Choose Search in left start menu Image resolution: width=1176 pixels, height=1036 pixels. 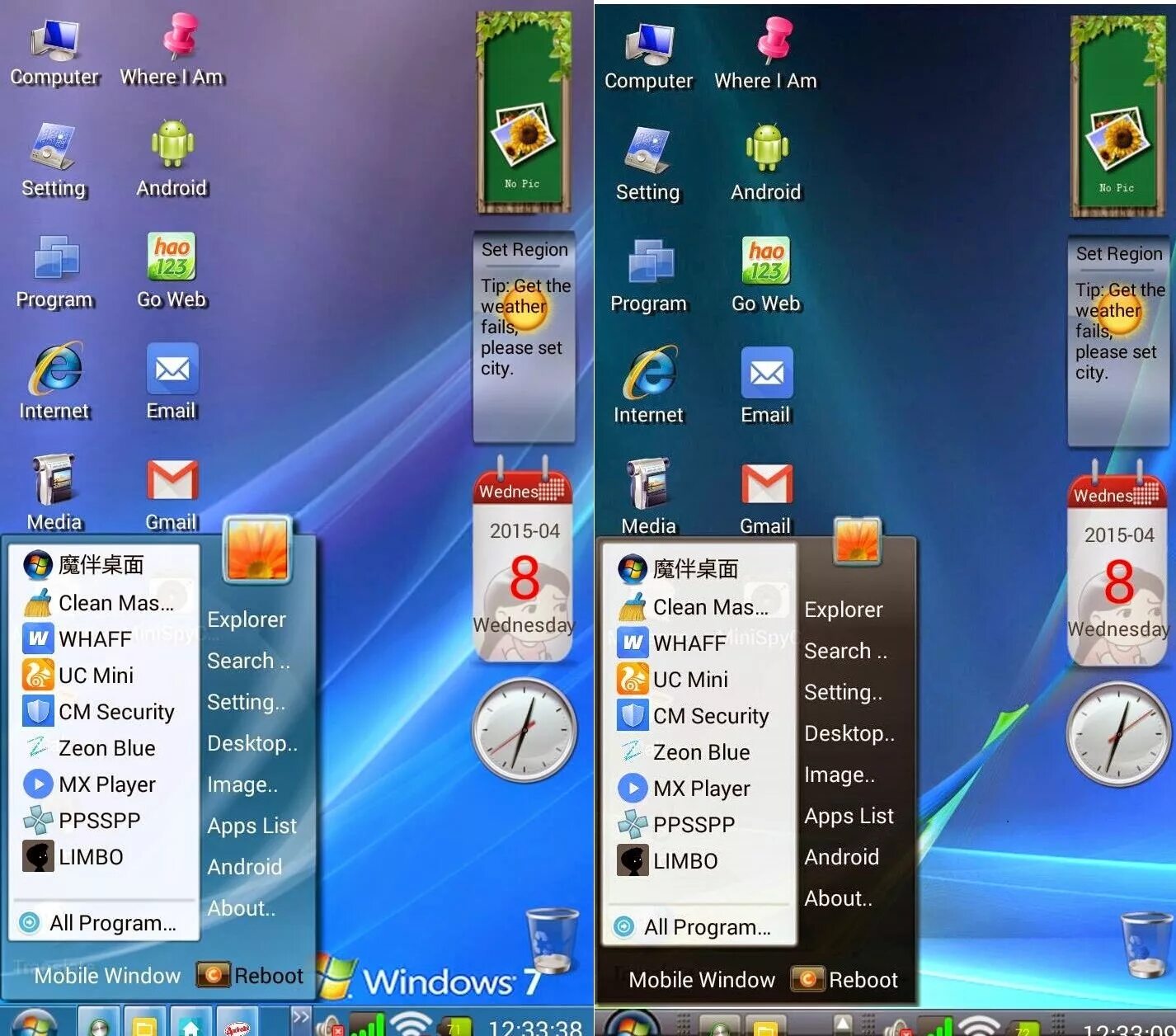click(248, 661)
